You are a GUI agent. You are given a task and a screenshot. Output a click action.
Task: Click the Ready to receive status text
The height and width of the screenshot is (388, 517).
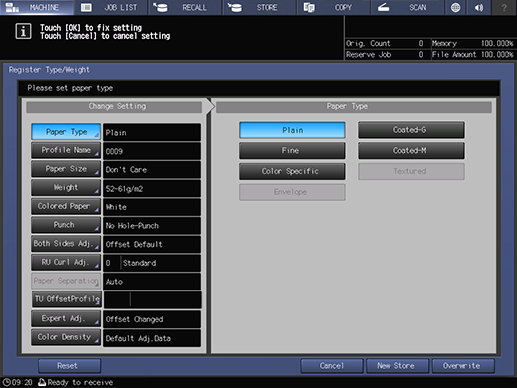click(x=80, y=382)
